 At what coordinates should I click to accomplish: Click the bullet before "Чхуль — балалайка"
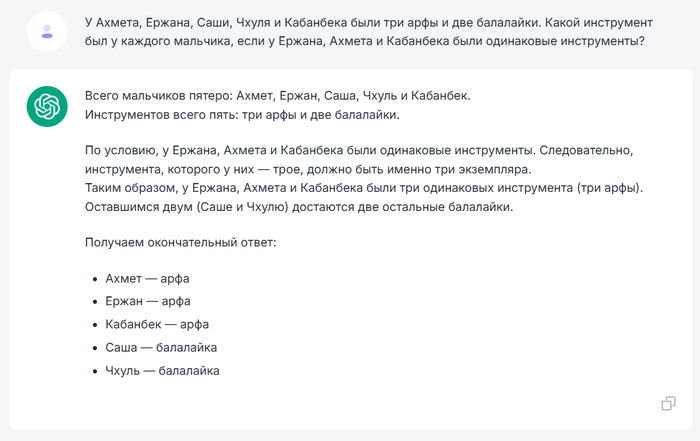point(94,371)
